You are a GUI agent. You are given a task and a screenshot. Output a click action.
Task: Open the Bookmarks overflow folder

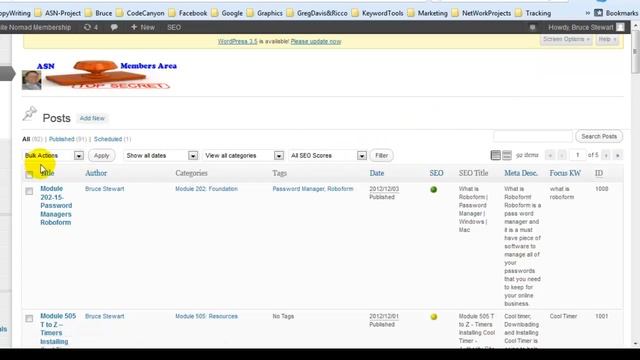click(x=616, y=13)
